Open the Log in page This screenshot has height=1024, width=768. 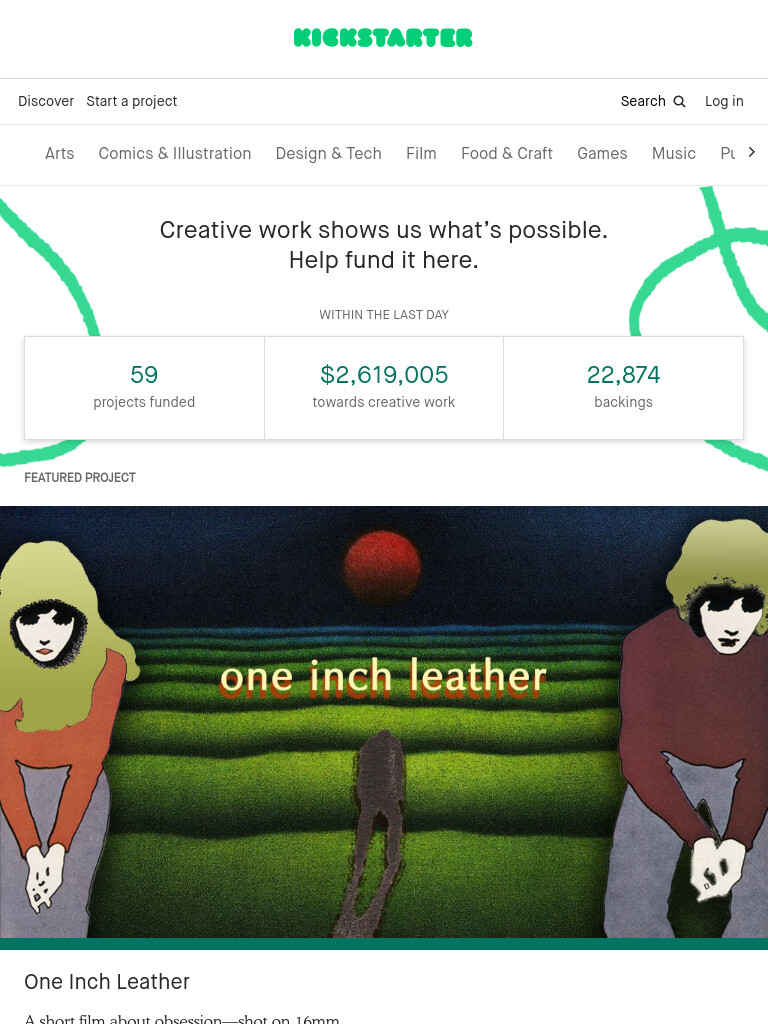(x=724, y=101)
